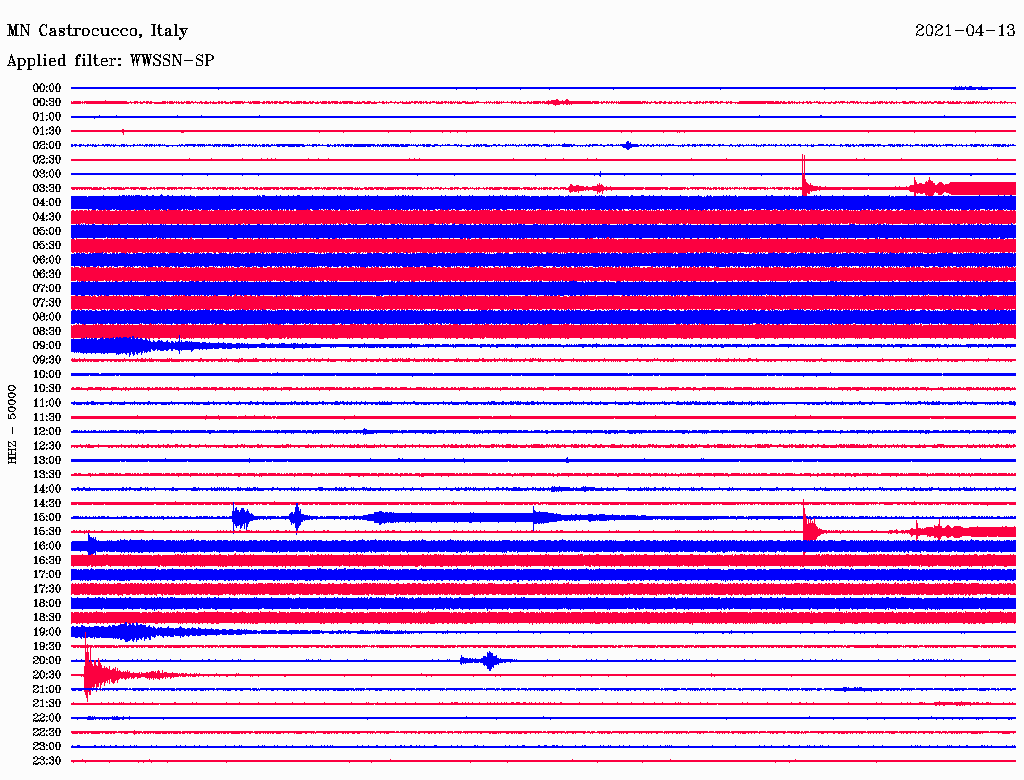Screen dimensions: 1024x780
Task: Click the 15:30 time label
Action: click(46, 532)
